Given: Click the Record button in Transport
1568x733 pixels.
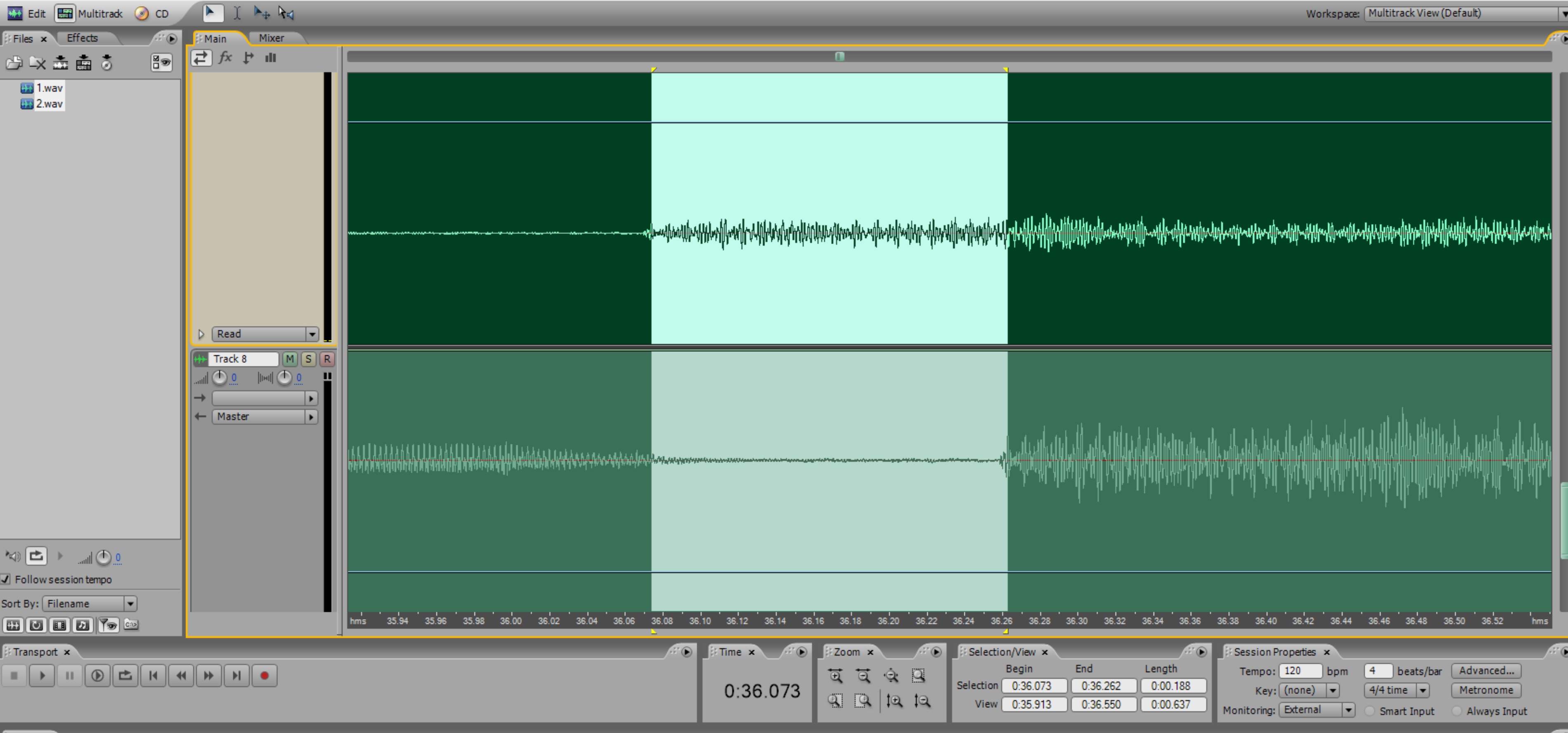Looking at the screenshot, I should click(264, 675).
